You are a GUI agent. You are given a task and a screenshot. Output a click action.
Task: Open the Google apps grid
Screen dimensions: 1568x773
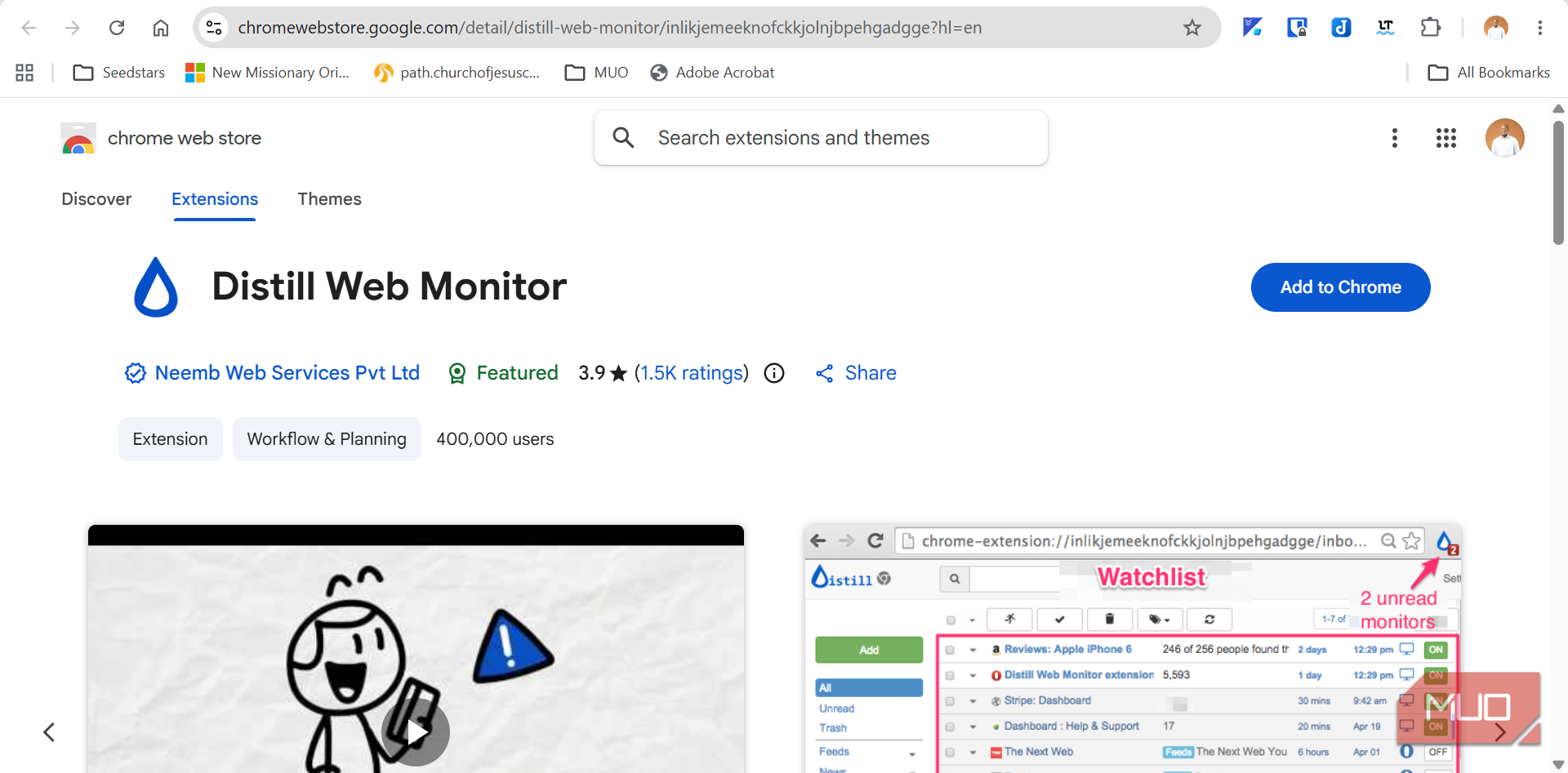(x=1446, y=138)
